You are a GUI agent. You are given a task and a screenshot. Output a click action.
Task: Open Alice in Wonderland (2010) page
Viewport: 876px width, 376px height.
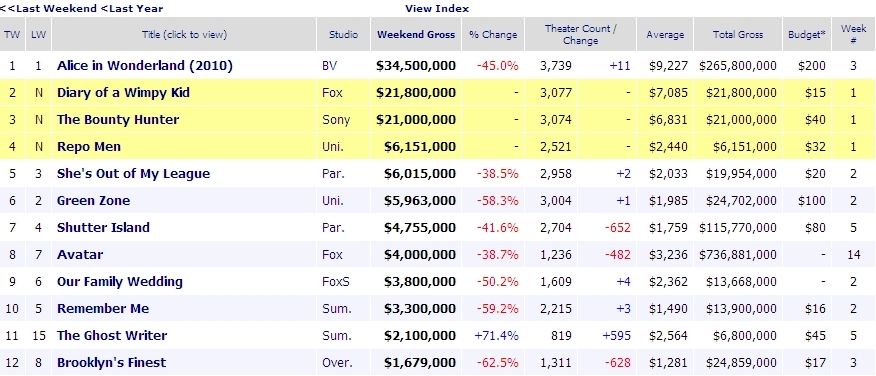pyautogui.click(x=145, y=66)
